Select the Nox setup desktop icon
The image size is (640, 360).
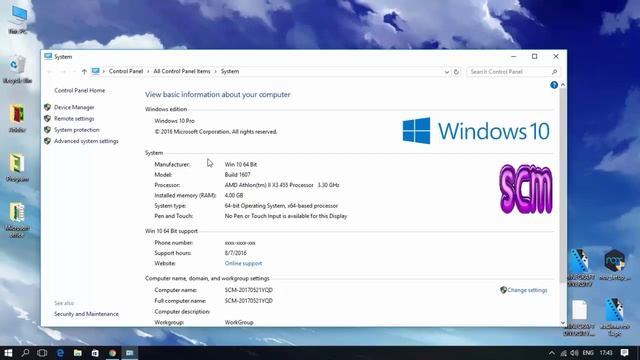[x=615, y=265]
